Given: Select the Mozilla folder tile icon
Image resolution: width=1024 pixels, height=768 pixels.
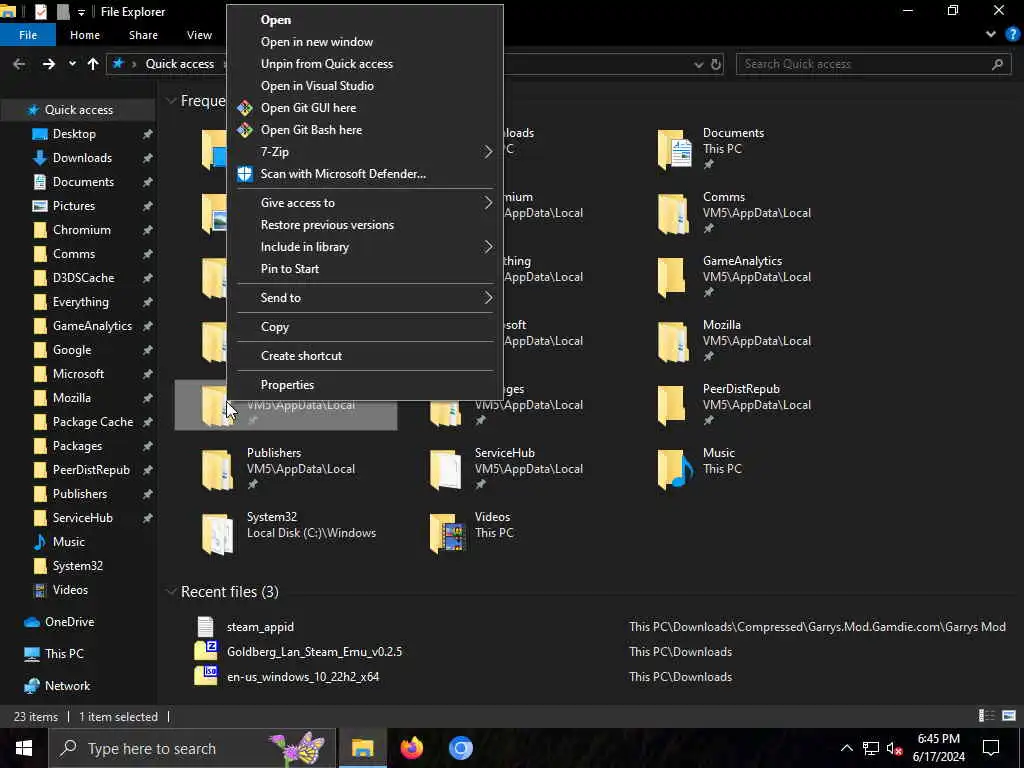Looking at the screenshot, I should tap(675, 341).
